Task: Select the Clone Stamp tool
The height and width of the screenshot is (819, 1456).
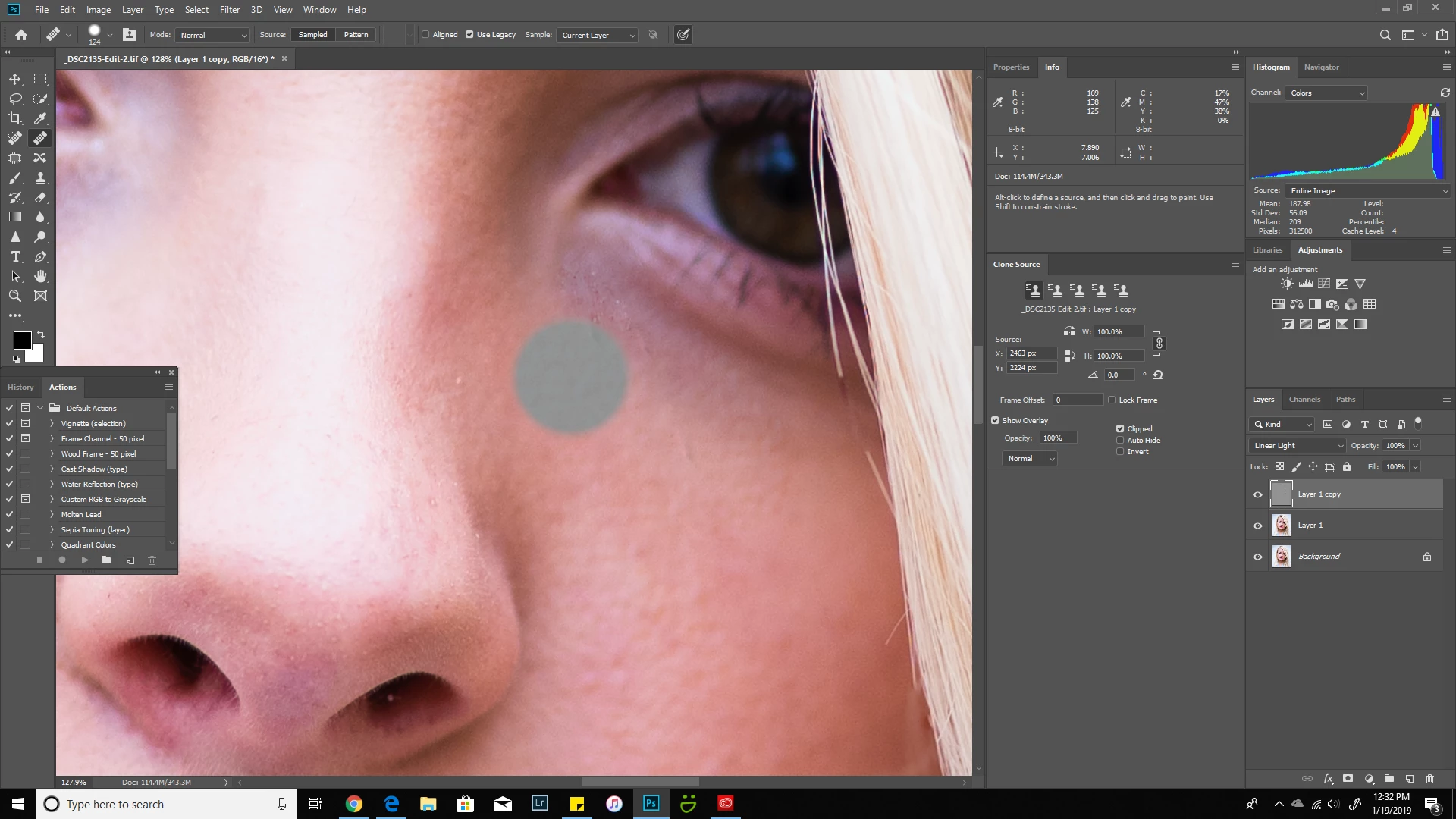Action: point(41,177)
